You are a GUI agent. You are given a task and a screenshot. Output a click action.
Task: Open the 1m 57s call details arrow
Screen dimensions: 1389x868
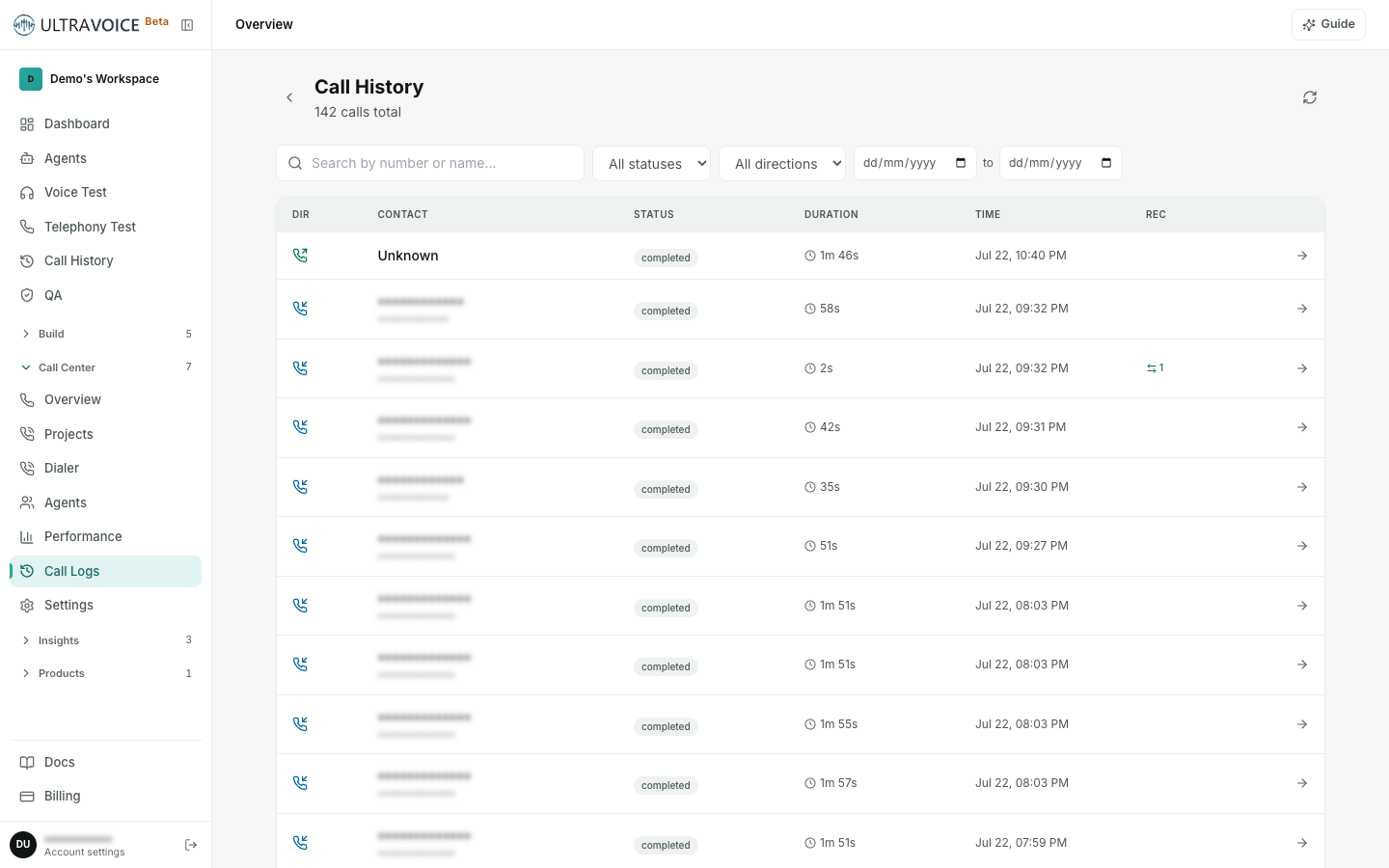1302,783
